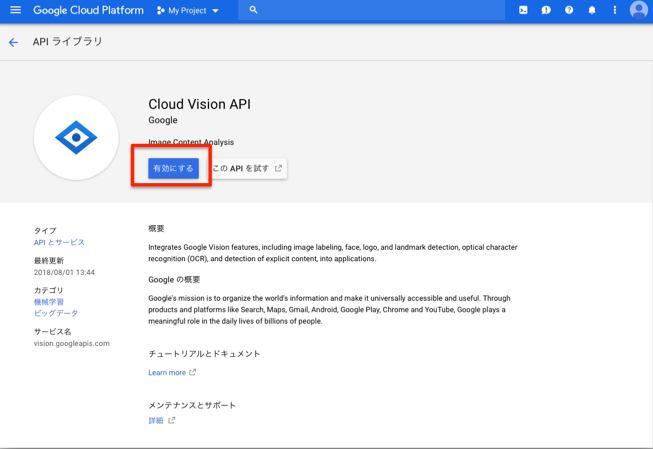The width and height of the screenshot is (653, 449).
Task: Click the Cloud Vision API eye logo
Action: [x=76, y=137]
